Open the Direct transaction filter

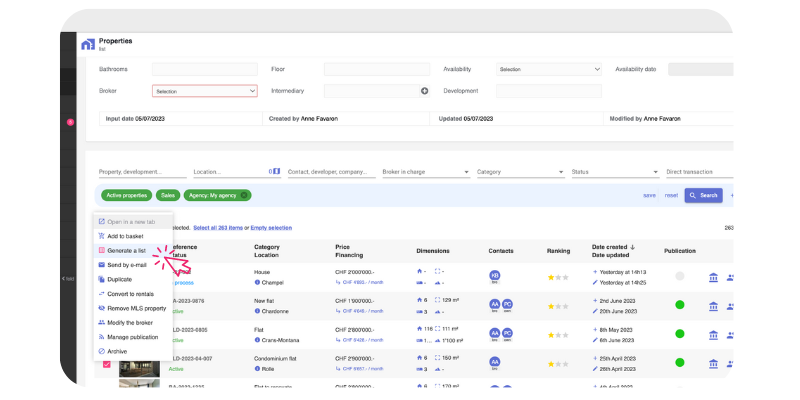pos(699,172)
